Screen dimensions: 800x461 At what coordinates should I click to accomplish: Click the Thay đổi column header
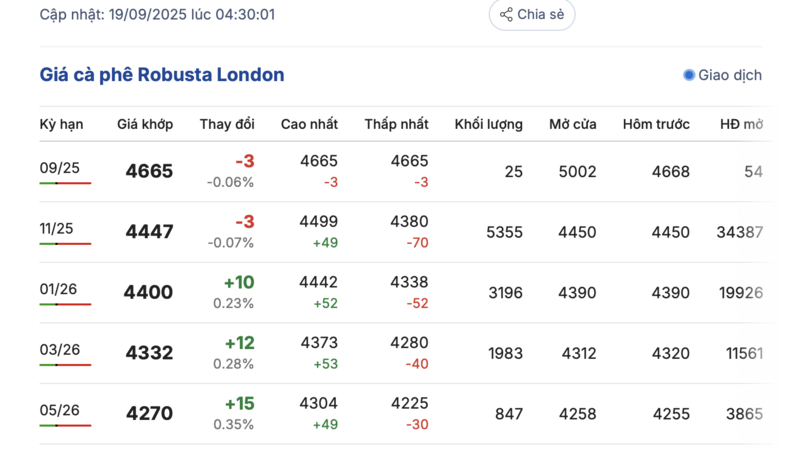pyautogui.click(x=227, y=124)
